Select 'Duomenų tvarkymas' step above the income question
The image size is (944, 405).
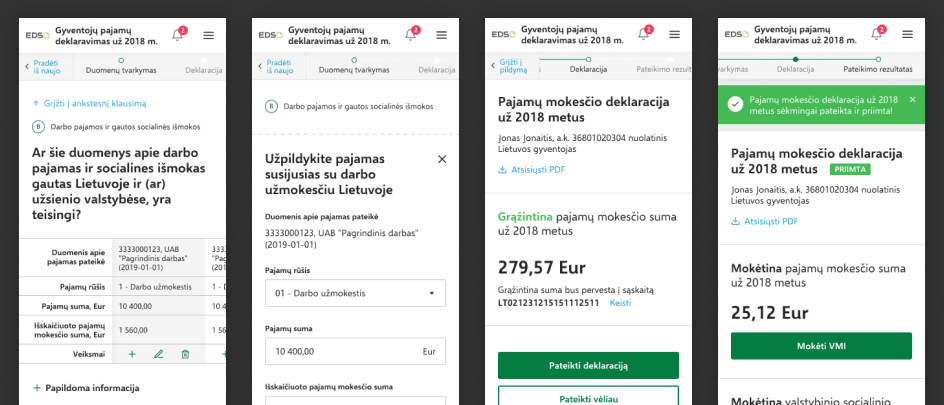pos(119,70)
